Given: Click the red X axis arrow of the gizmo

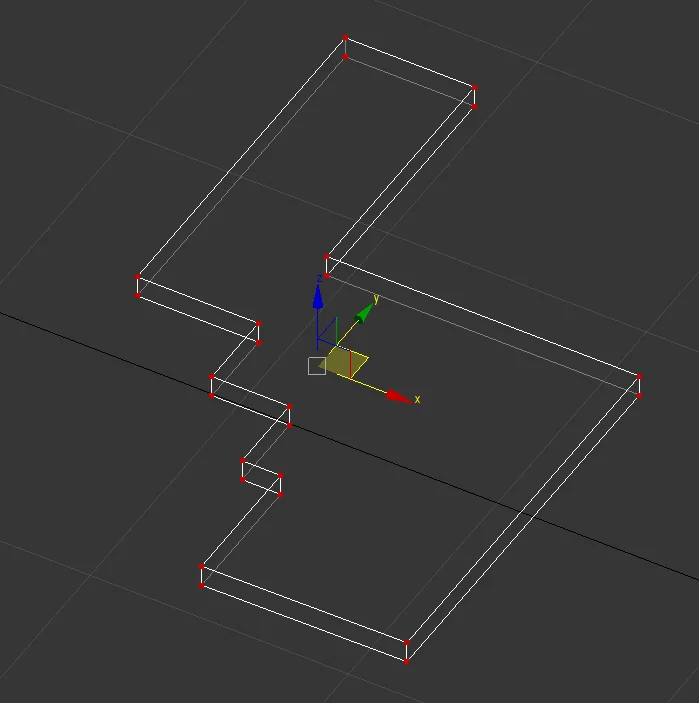Looking at the screenshot, I should click(x=399, y=396).
